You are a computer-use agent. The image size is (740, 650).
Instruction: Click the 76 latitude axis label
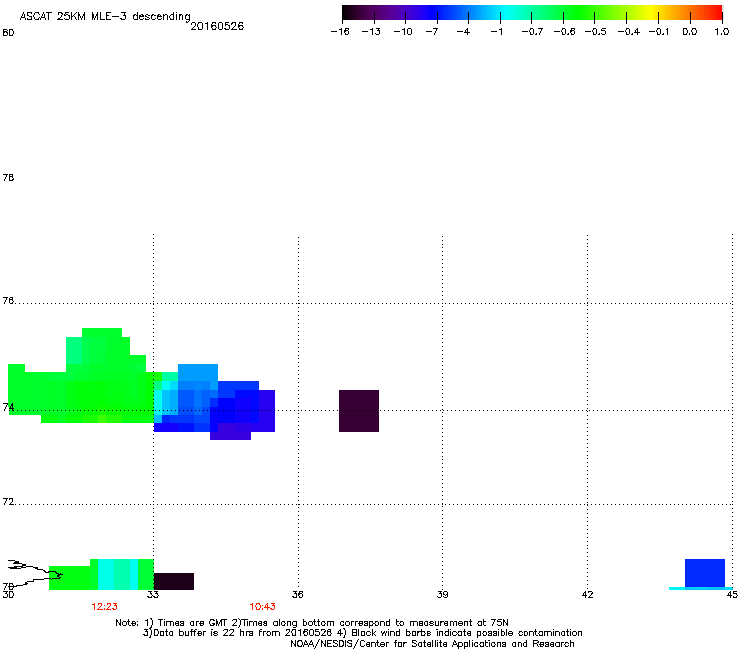pos(8,301)
